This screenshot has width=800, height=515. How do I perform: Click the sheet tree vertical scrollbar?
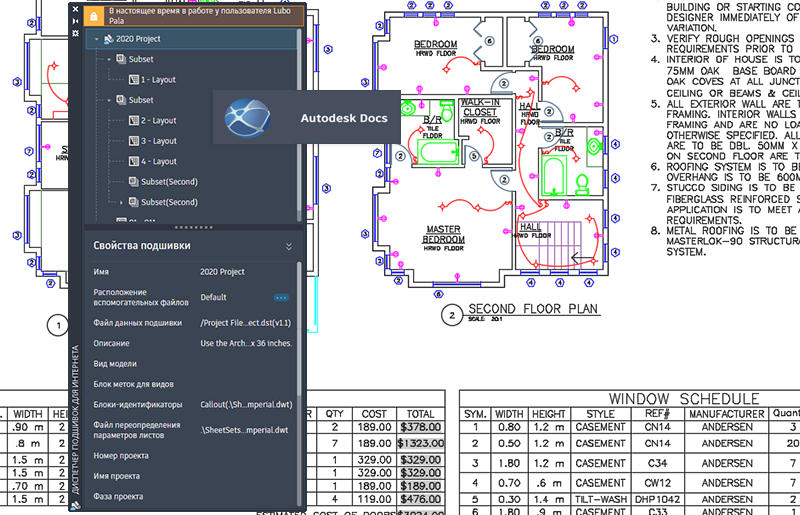(x=299, y=125)
